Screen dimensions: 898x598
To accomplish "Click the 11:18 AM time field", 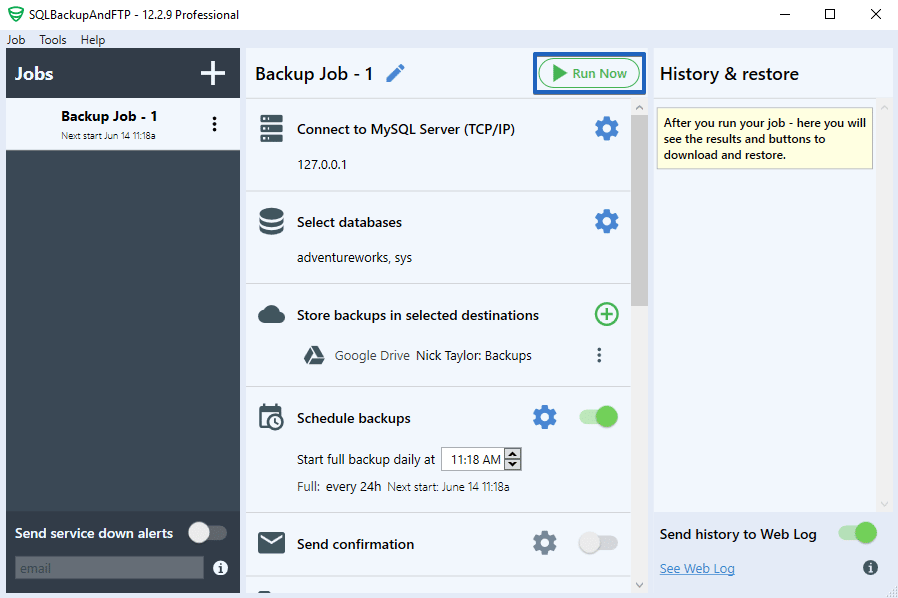I will click(474, 459).
